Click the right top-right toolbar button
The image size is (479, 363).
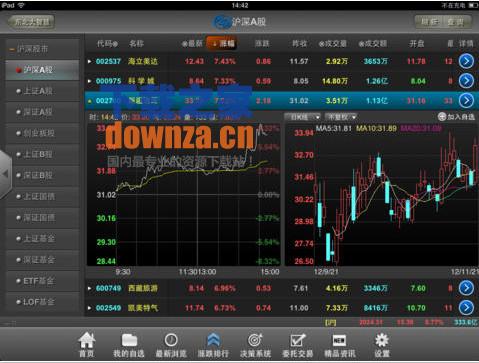click(x=457, y=22)
